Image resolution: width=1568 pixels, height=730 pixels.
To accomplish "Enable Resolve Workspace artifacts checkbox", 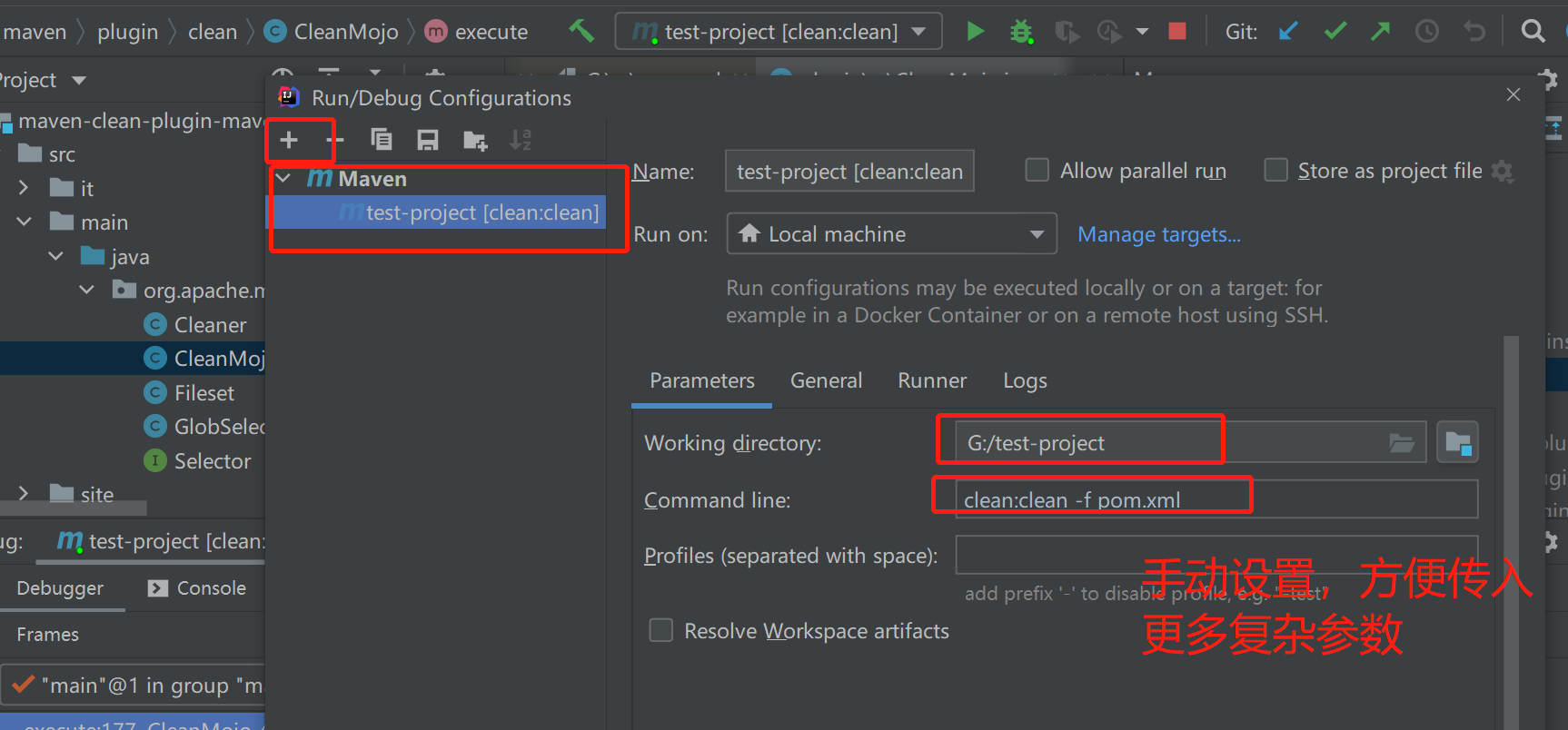I will (x=661, y=630).
